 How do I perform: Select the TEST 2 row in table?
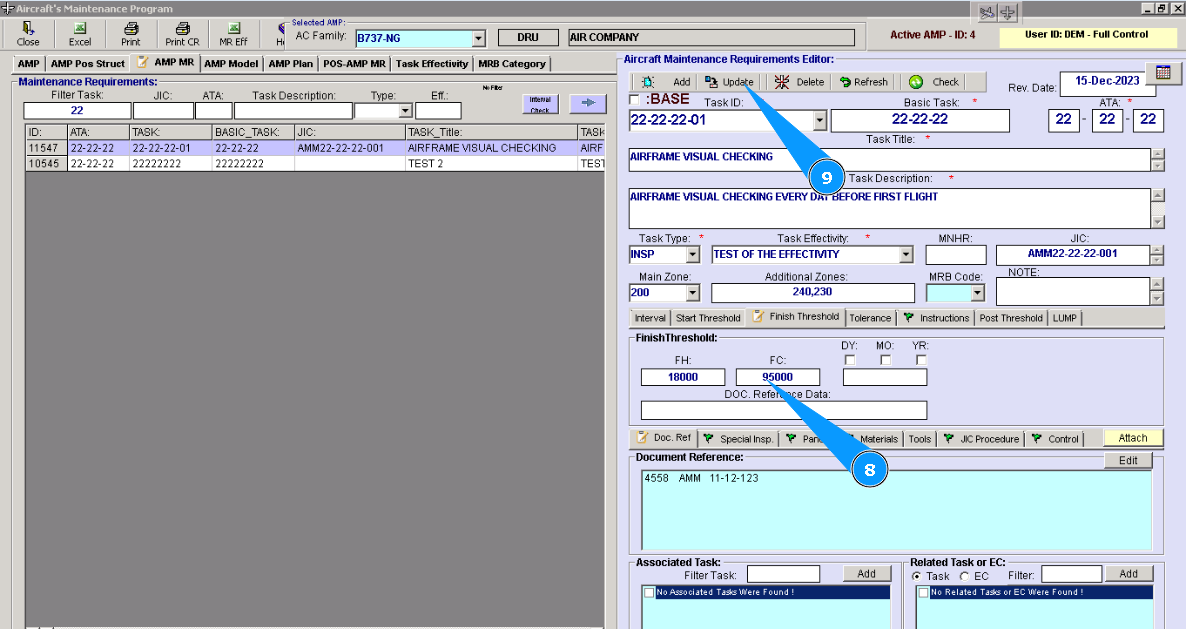tap(315, 163)
